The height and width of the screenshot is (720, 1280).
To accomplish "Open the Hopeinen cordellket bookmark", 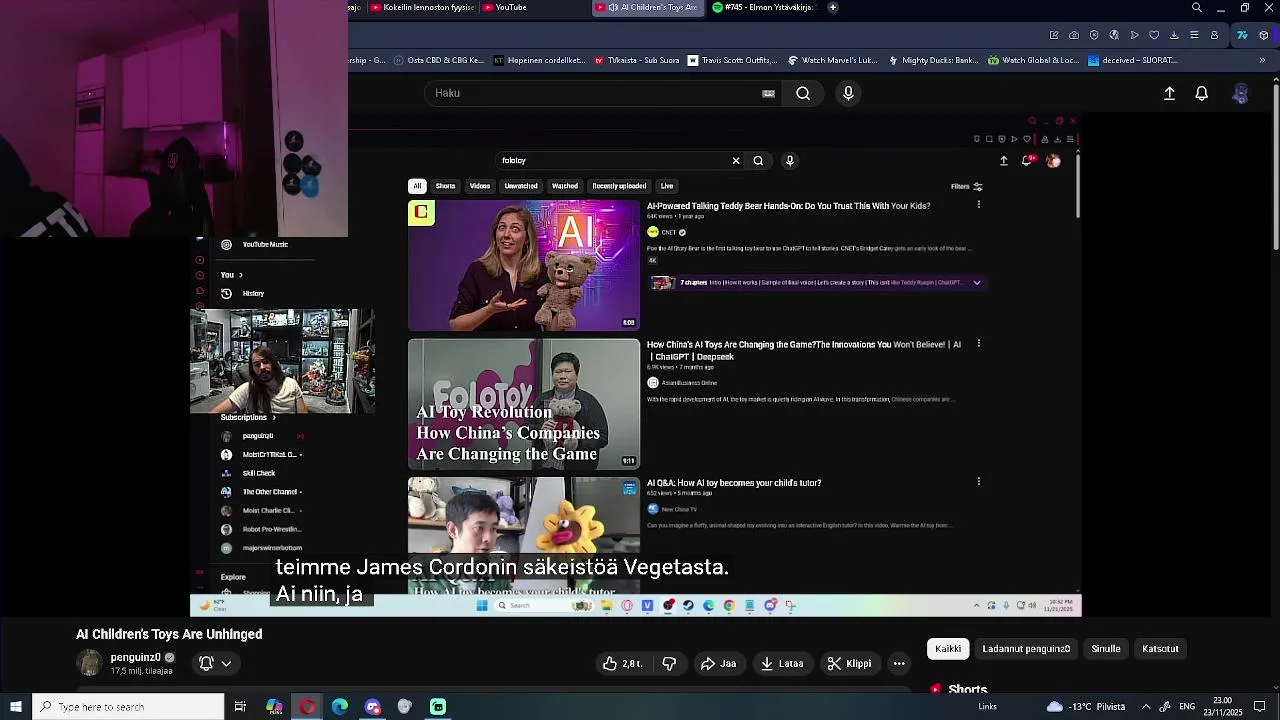I will coord(540,60).
